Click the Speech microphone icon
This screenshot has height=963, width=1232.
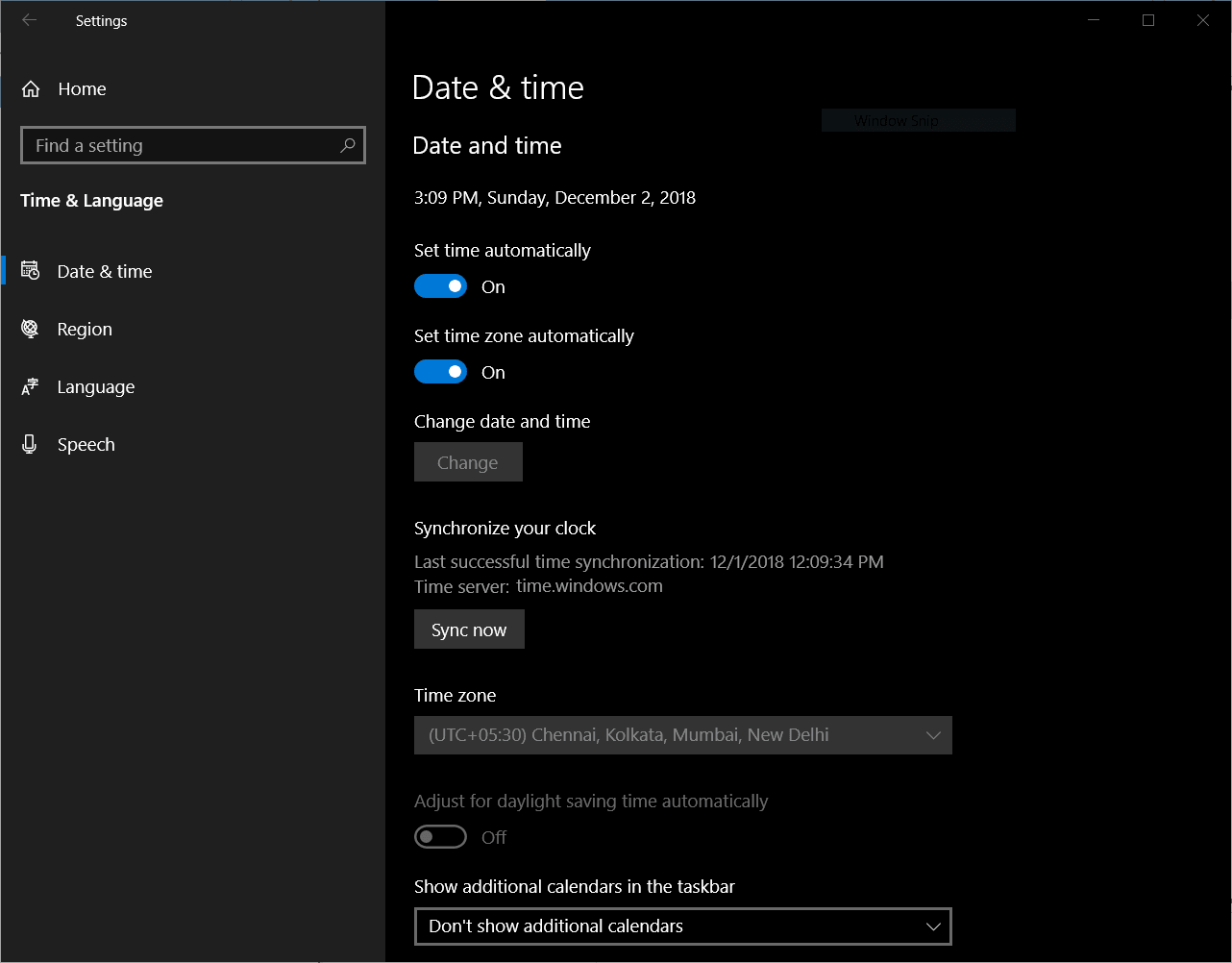click(x=30, y=444)
